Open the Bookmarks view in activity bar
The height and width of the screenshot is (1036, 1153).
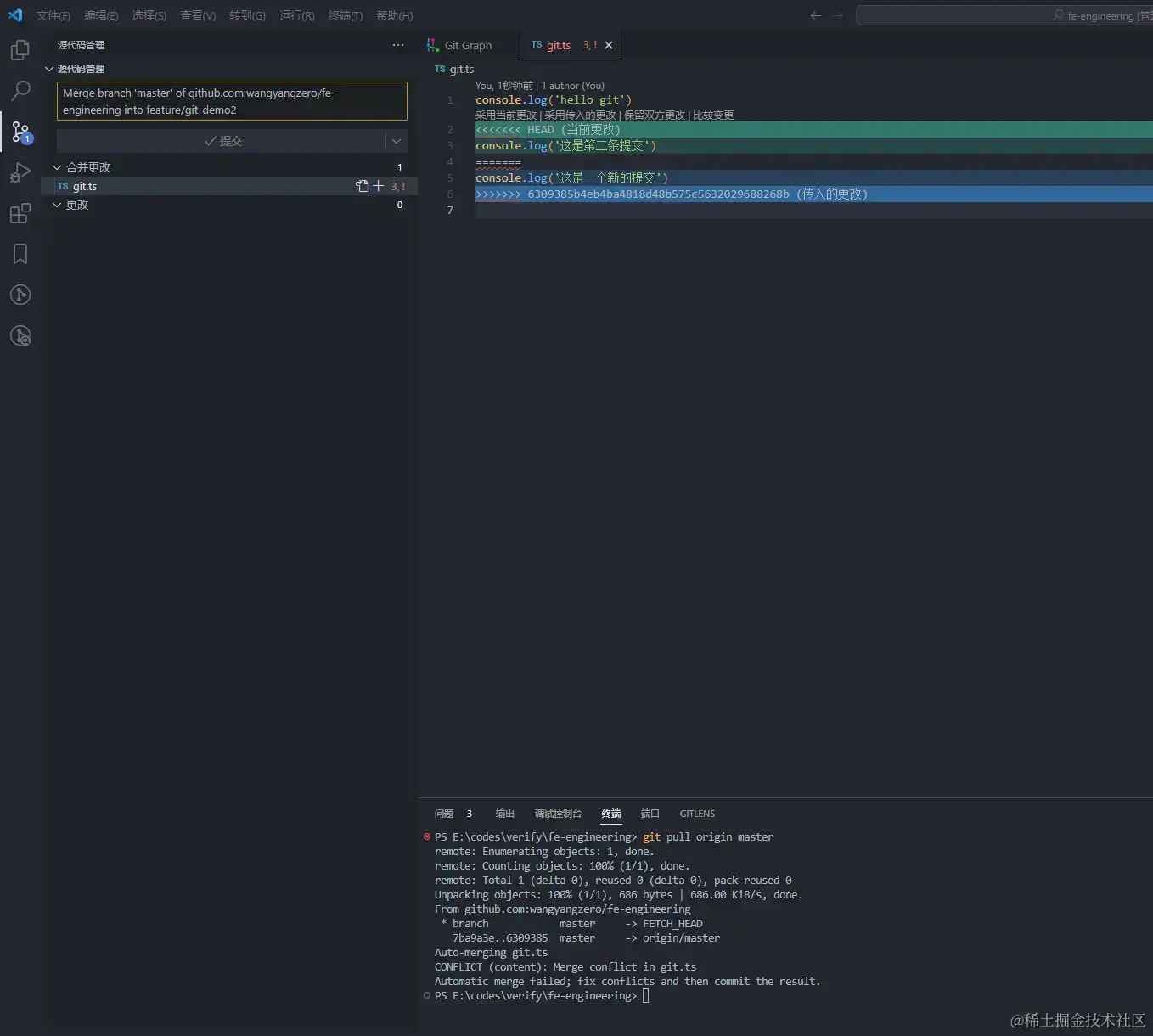20,254
